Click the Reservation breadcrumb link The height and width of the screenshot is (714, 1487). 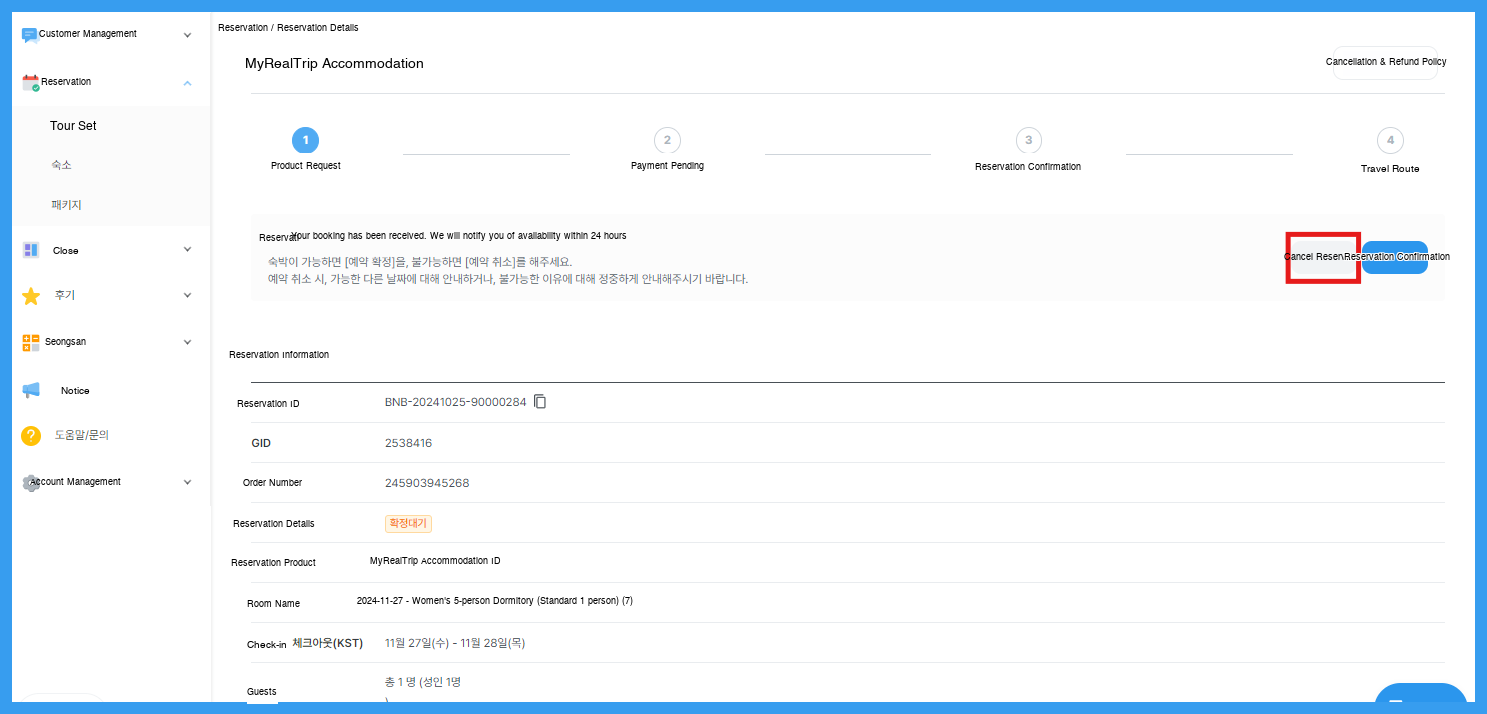(243, 28)
